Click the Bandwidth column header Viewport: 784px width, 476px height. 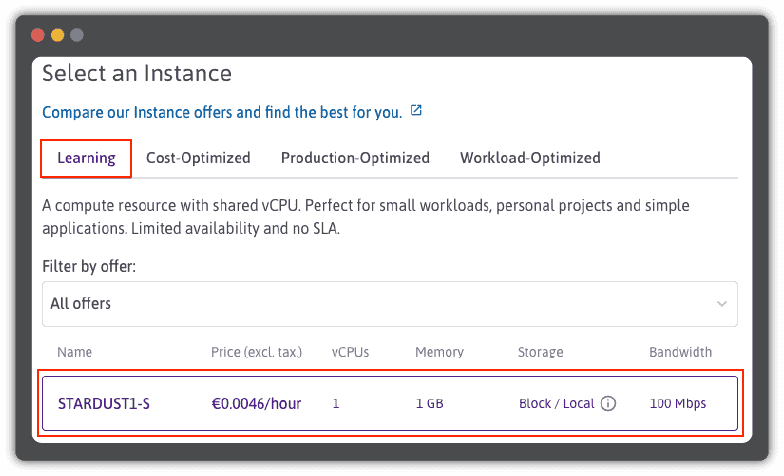(x=680, y=352)
